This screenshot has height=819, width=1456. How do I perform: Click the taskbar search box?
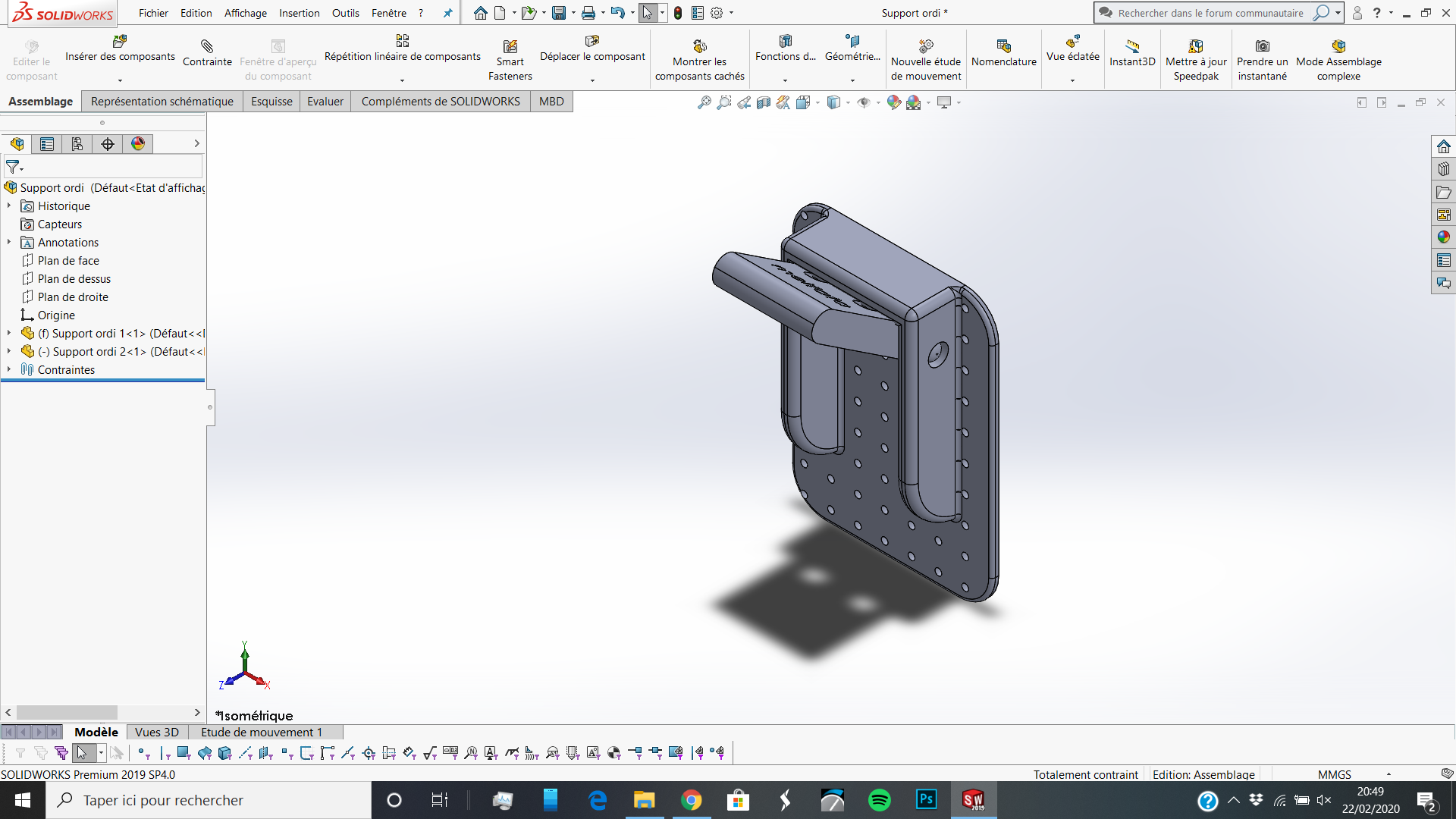(209, 800)
